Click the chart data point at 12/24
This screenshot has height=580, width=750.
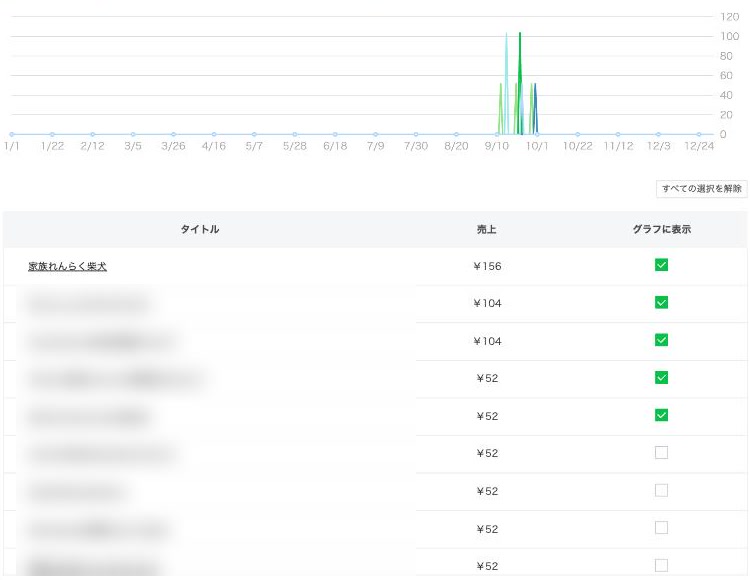699,134
